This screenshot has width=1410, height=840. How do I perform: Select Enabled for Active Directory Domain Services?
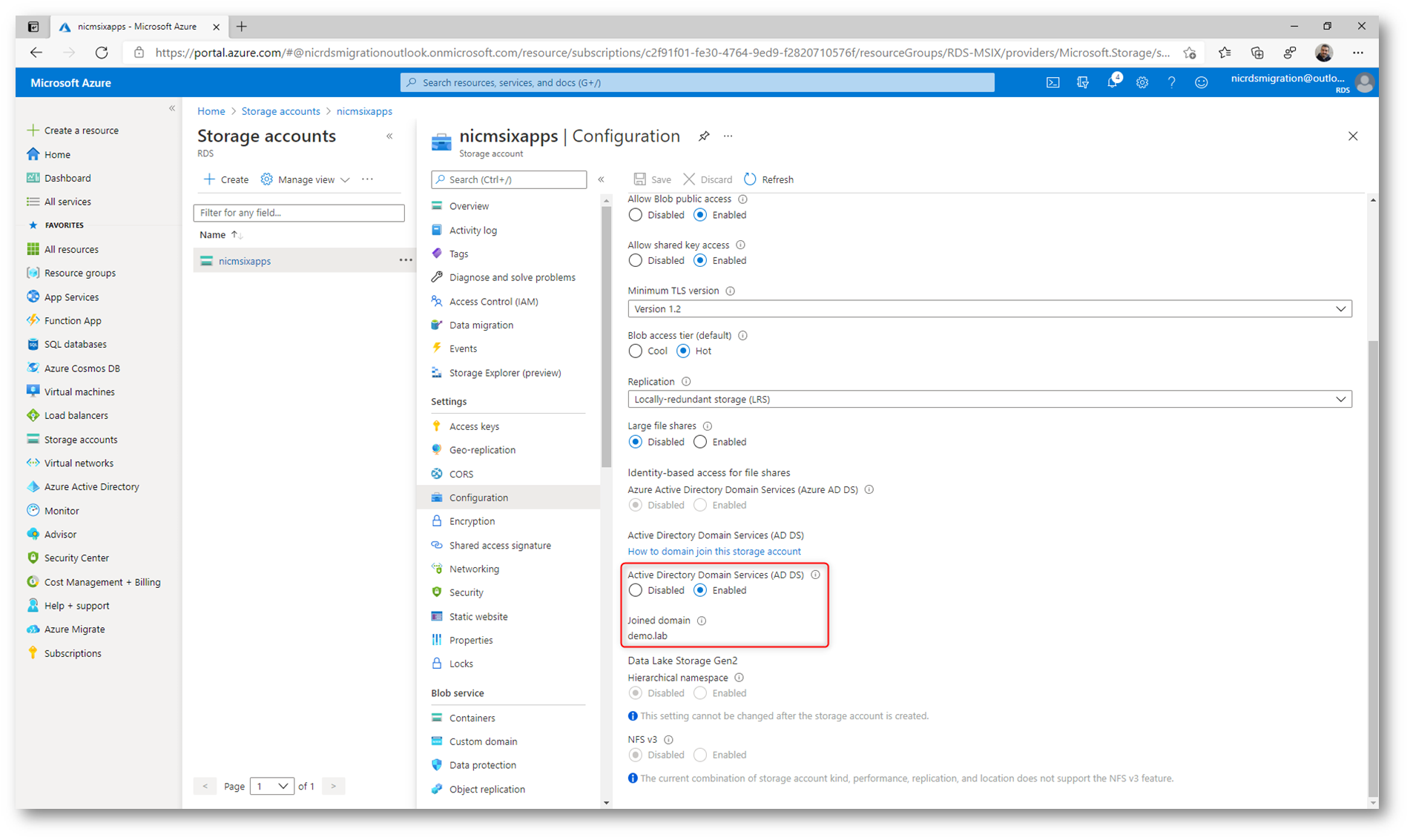(x=700, y=590)
